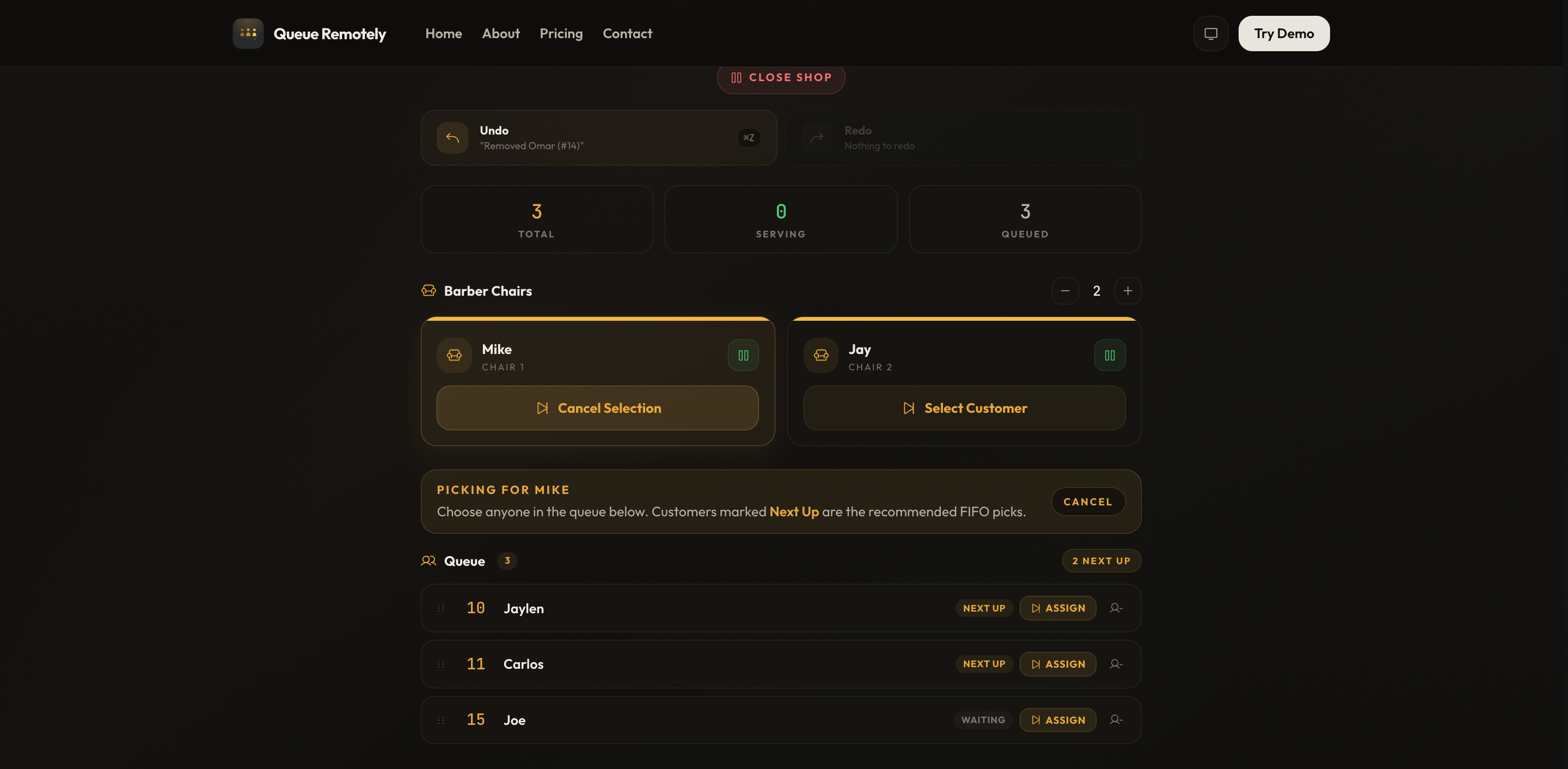Grab the drag handle beside Jaylen

pos(442,608)
